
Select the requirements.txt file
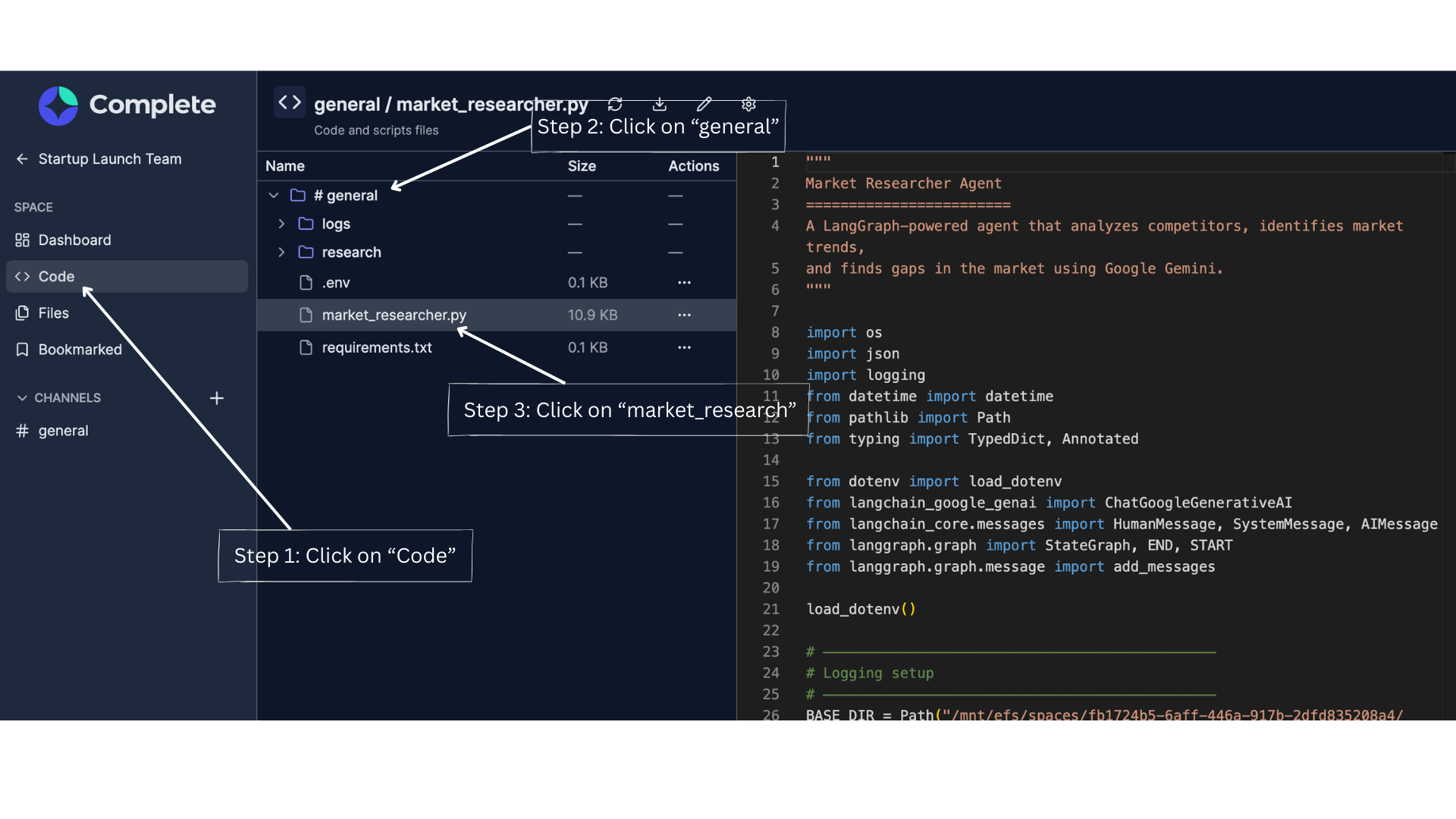click(x=377, y=347)
